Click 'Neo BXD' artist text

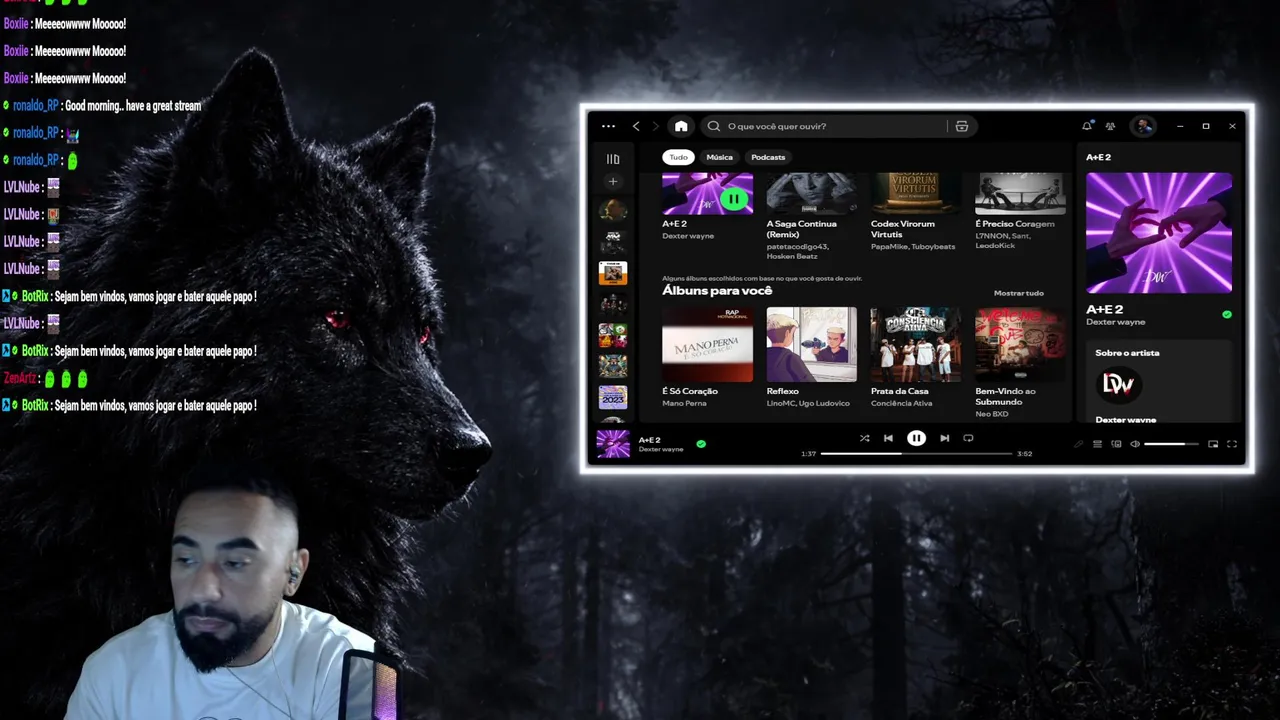click(x=991, y=414)
